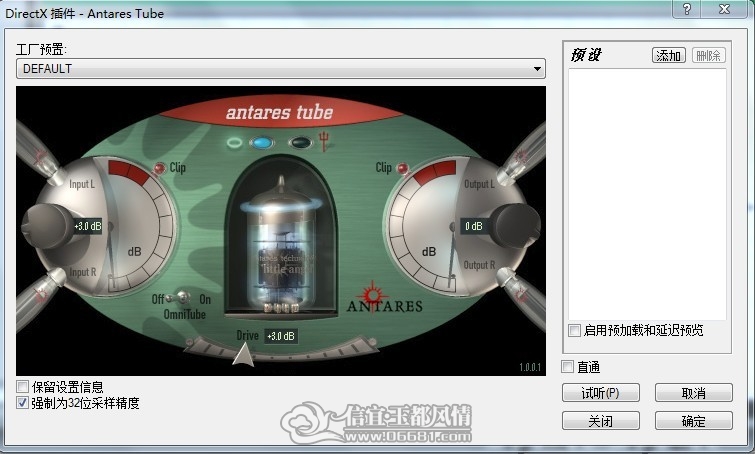
Task: Click the greyed 删除 preset button
Action: point(708,55)
